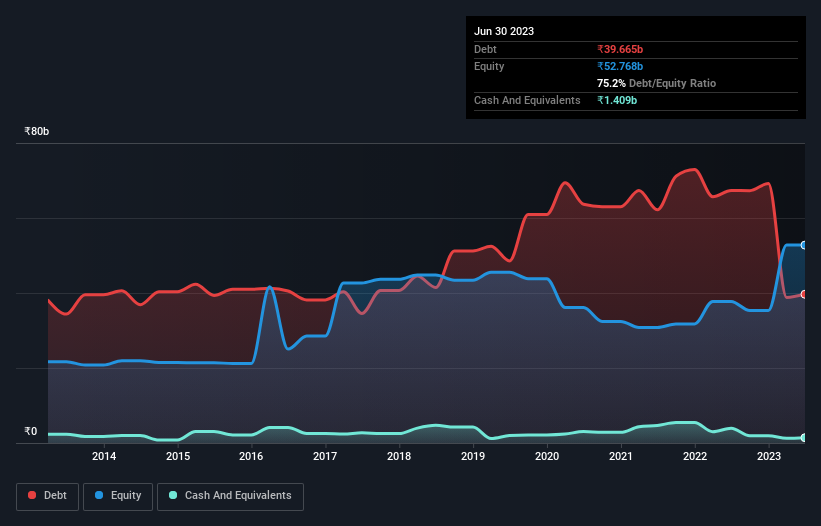Image resolution: width=821 pixels, height=526 pixels.
Task: Click the ₹80b y-axis label
Action: tap(37, 131)
